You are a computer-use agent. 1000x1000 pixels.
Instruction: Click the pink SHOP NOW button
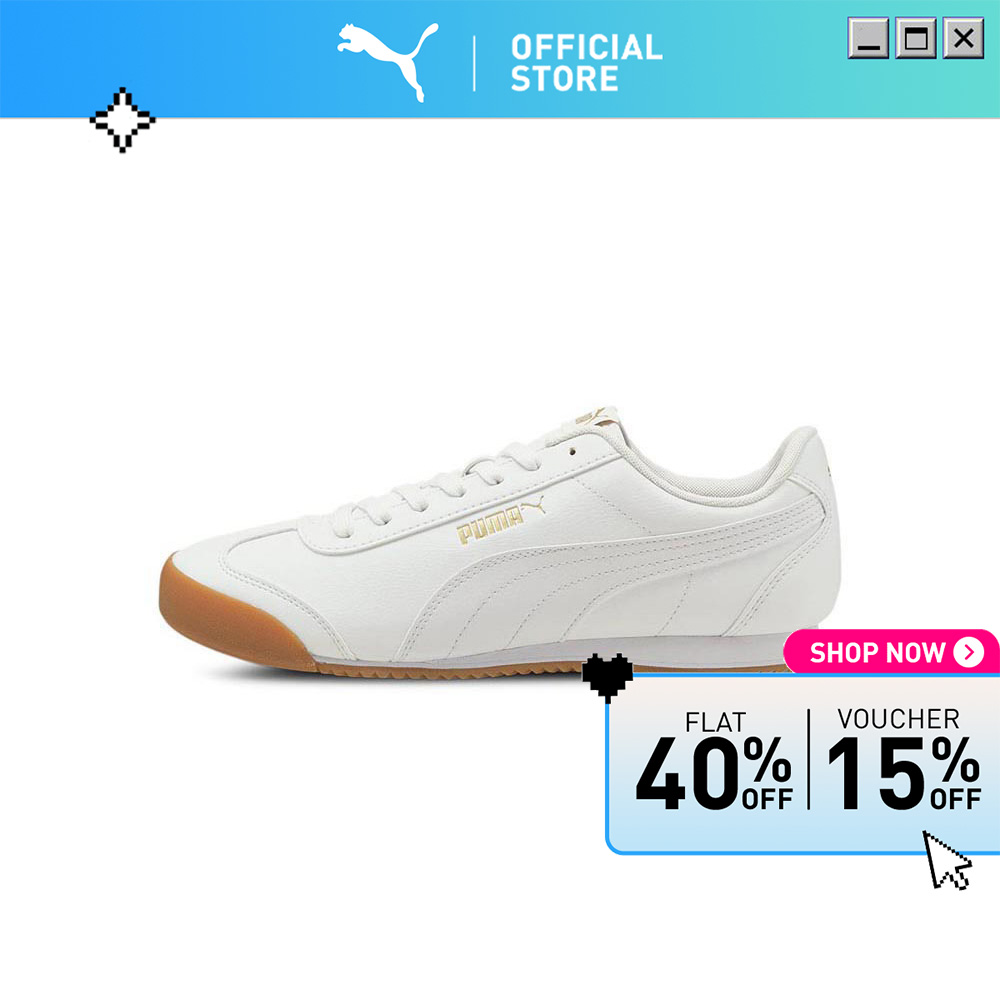890,652
